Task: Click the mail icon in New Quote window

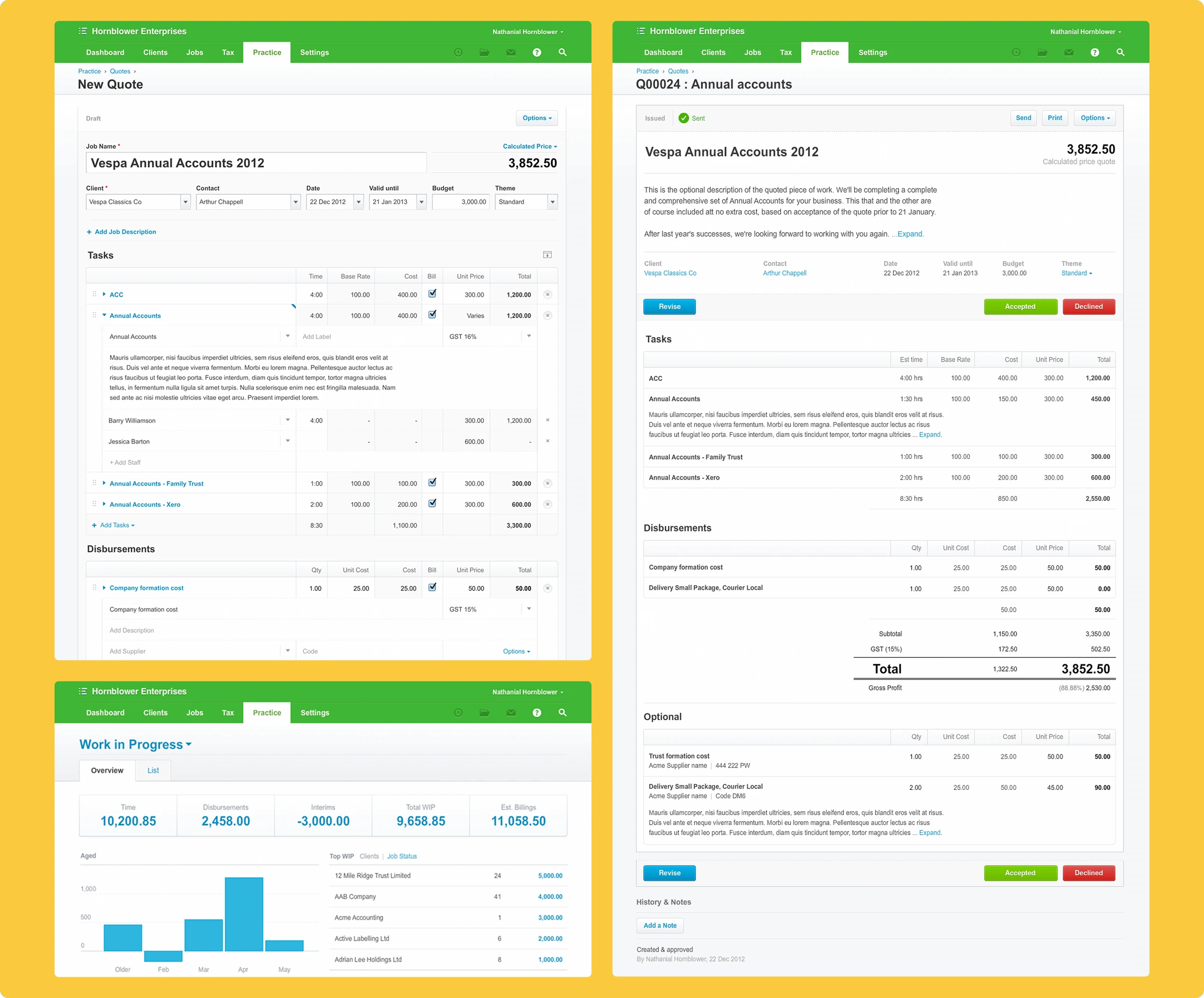Action: pos(511,53)
